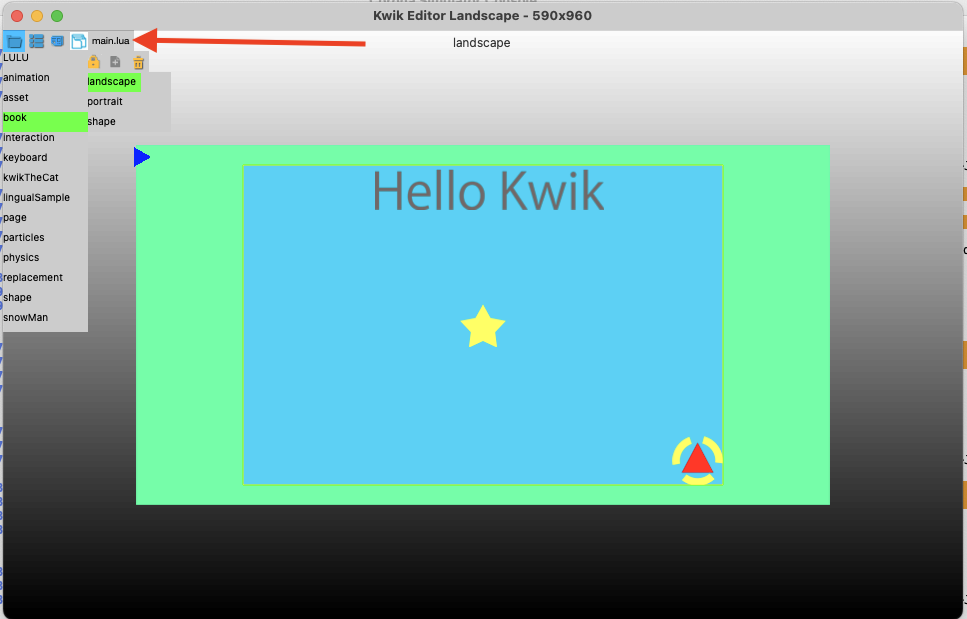Close the Kwik Editor window

17,16
